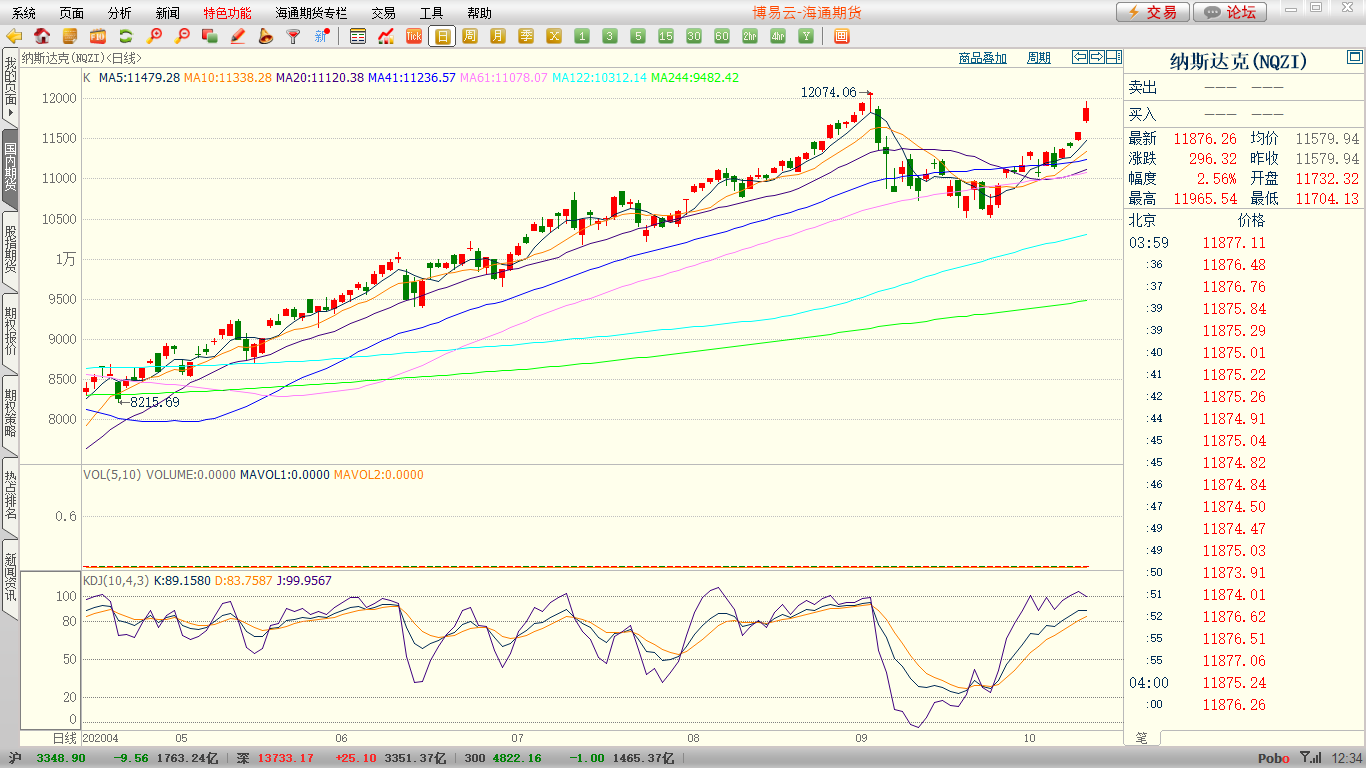1366x768 pixels.
Task: Open the 新闻 menu
Action: point(168,13)
